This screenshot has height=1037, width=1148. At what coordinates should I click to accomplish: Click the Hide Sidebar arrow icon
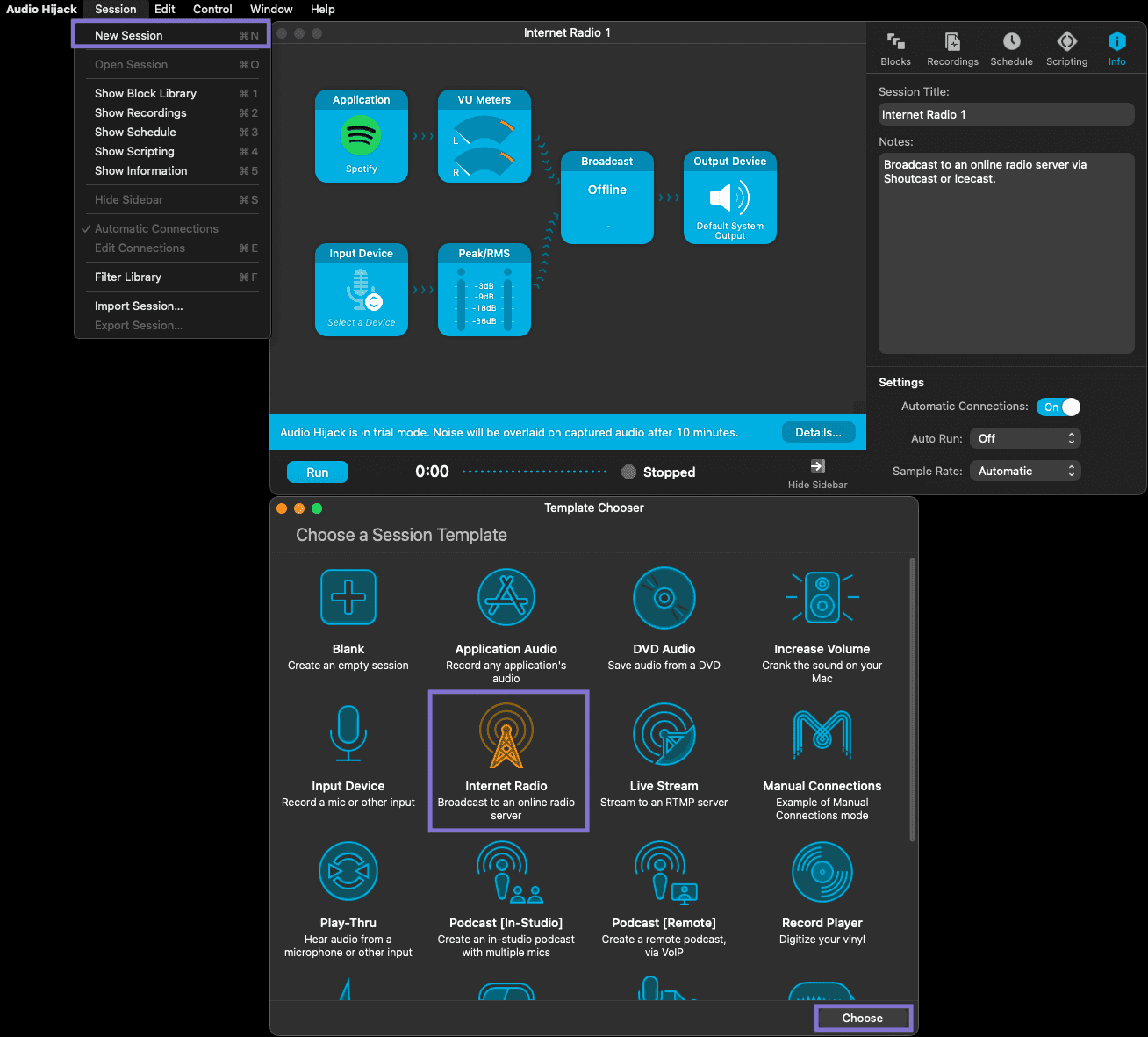click(x=817, y=466)
